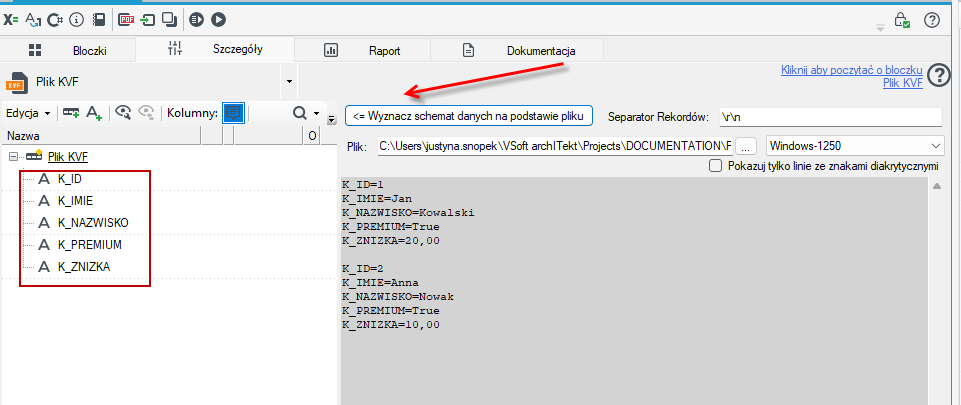
Task: Switch to the Raport tab
Action: click(362, 51)
